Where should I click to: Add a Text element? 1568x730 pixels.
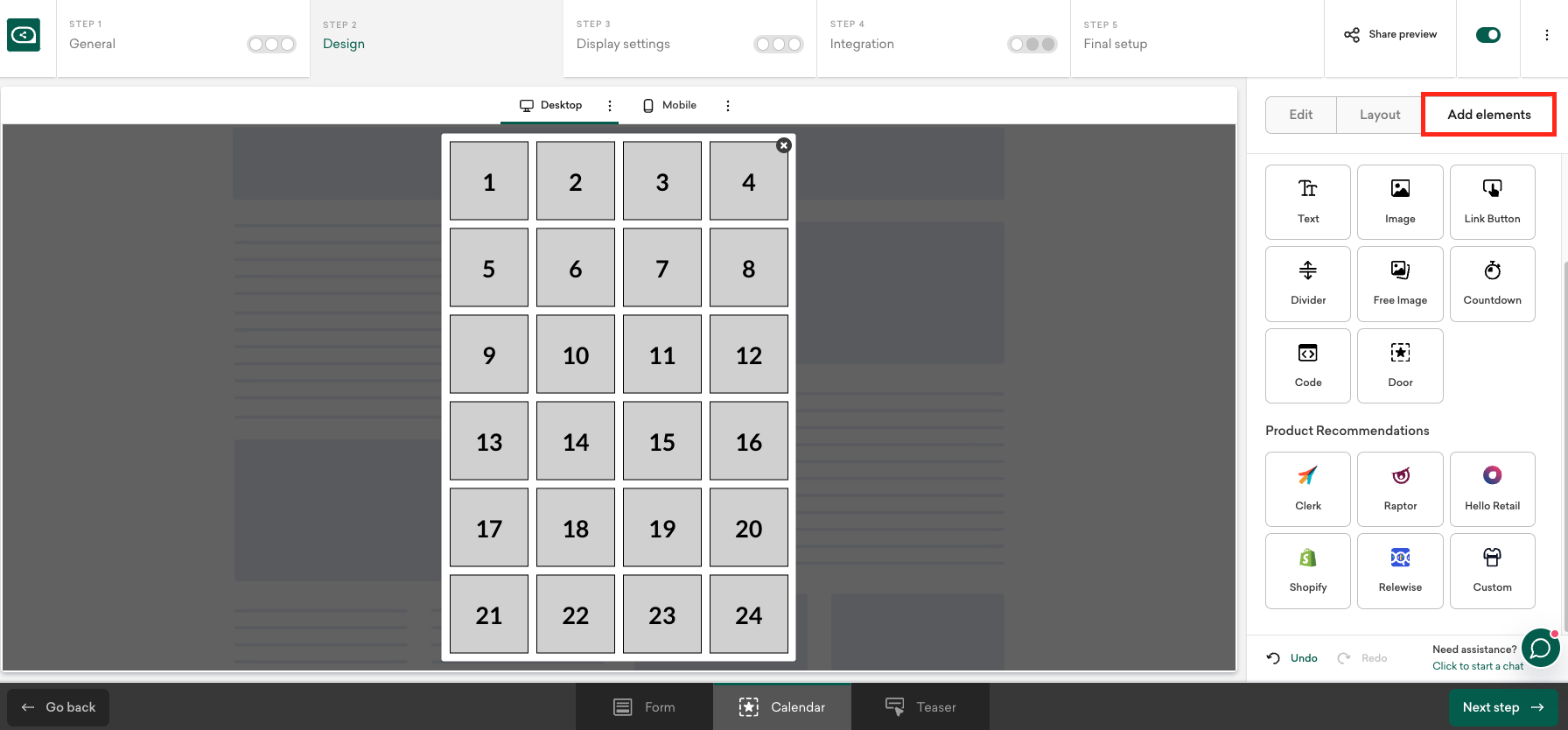click(x=1308, y=202)
